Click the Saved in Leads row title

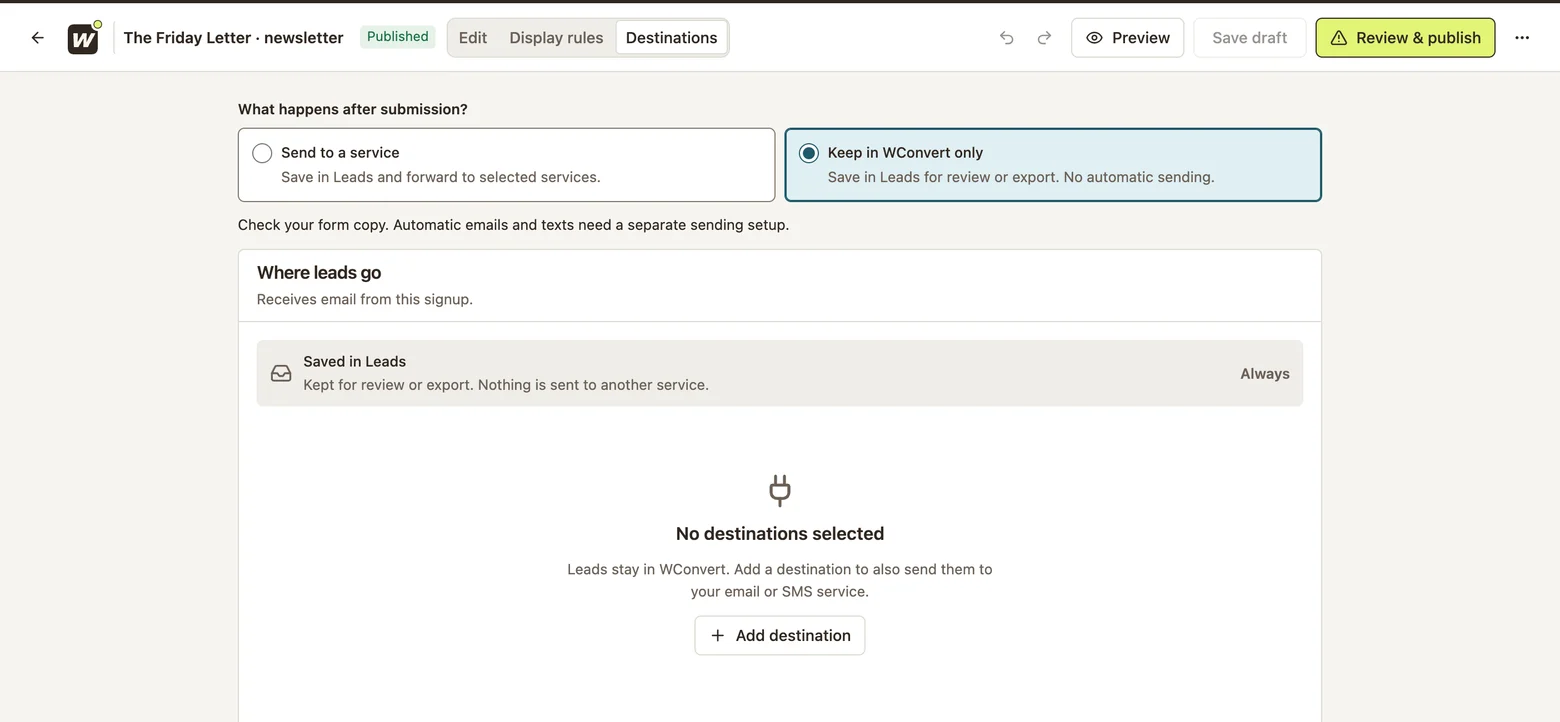click(355, 362)
